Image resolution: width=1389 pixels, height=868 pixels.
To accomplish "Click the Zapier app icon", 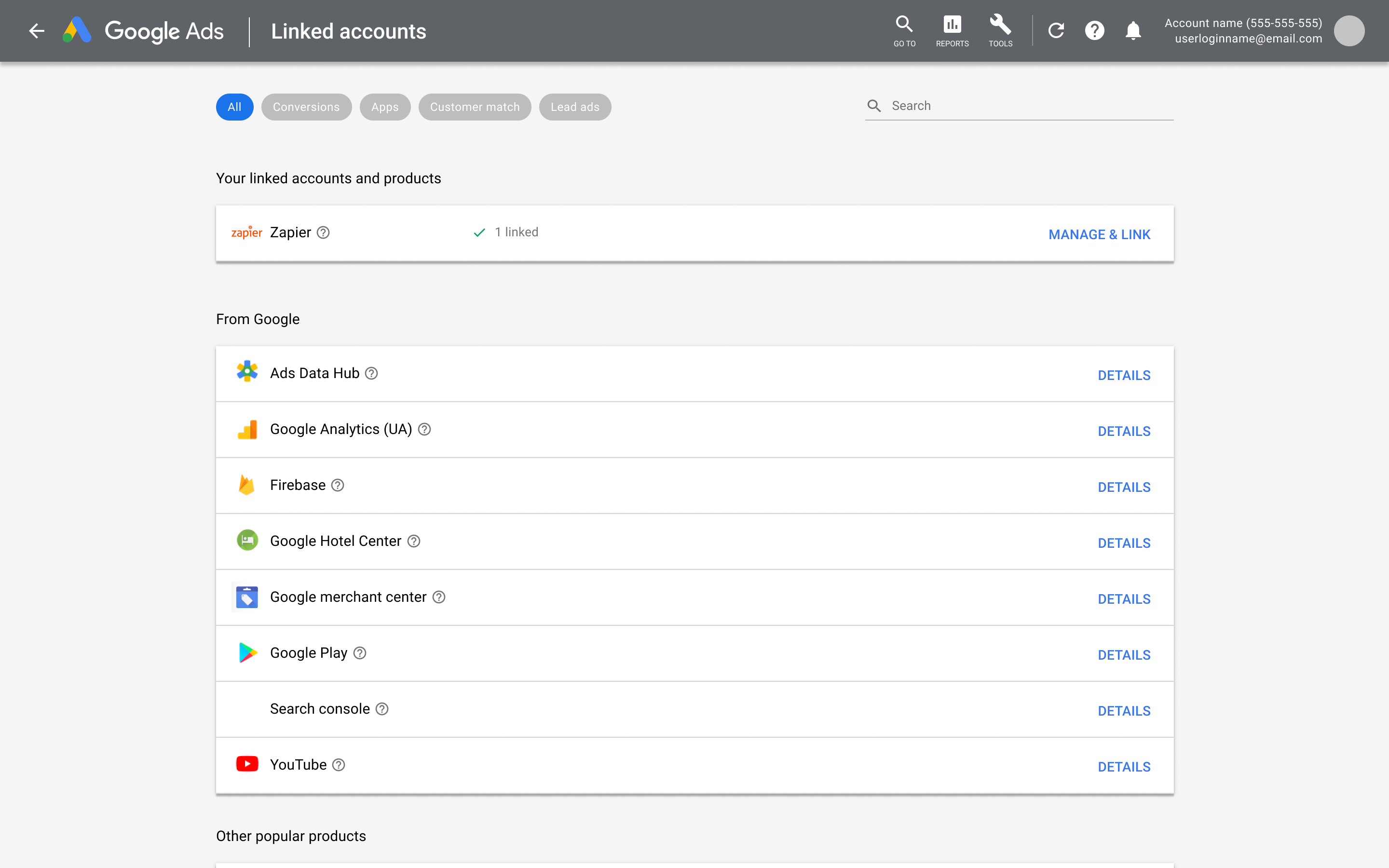I will [247, 232].
